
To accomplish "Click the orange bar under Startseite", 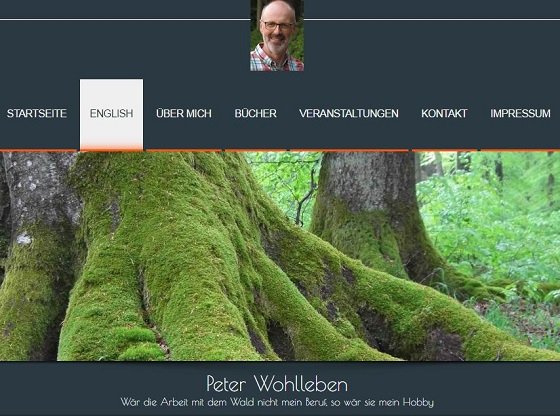I will click(39, 150).
